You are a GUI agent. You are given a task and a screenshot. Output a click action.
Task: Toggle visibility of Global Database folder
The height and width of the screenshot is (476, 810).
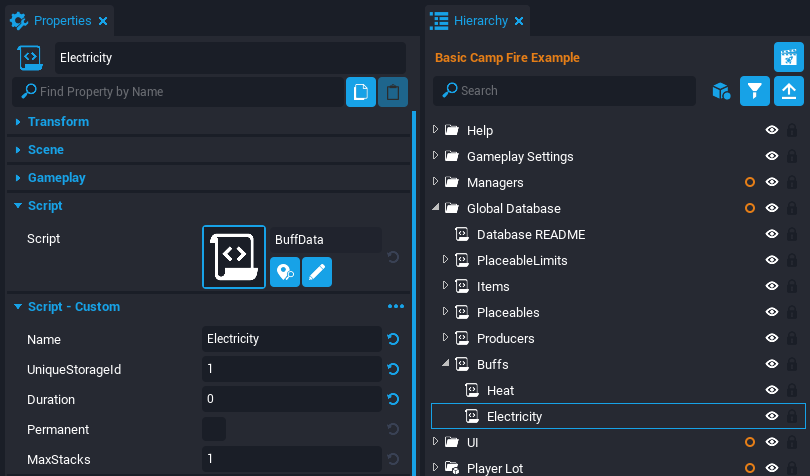click(772, 208)
